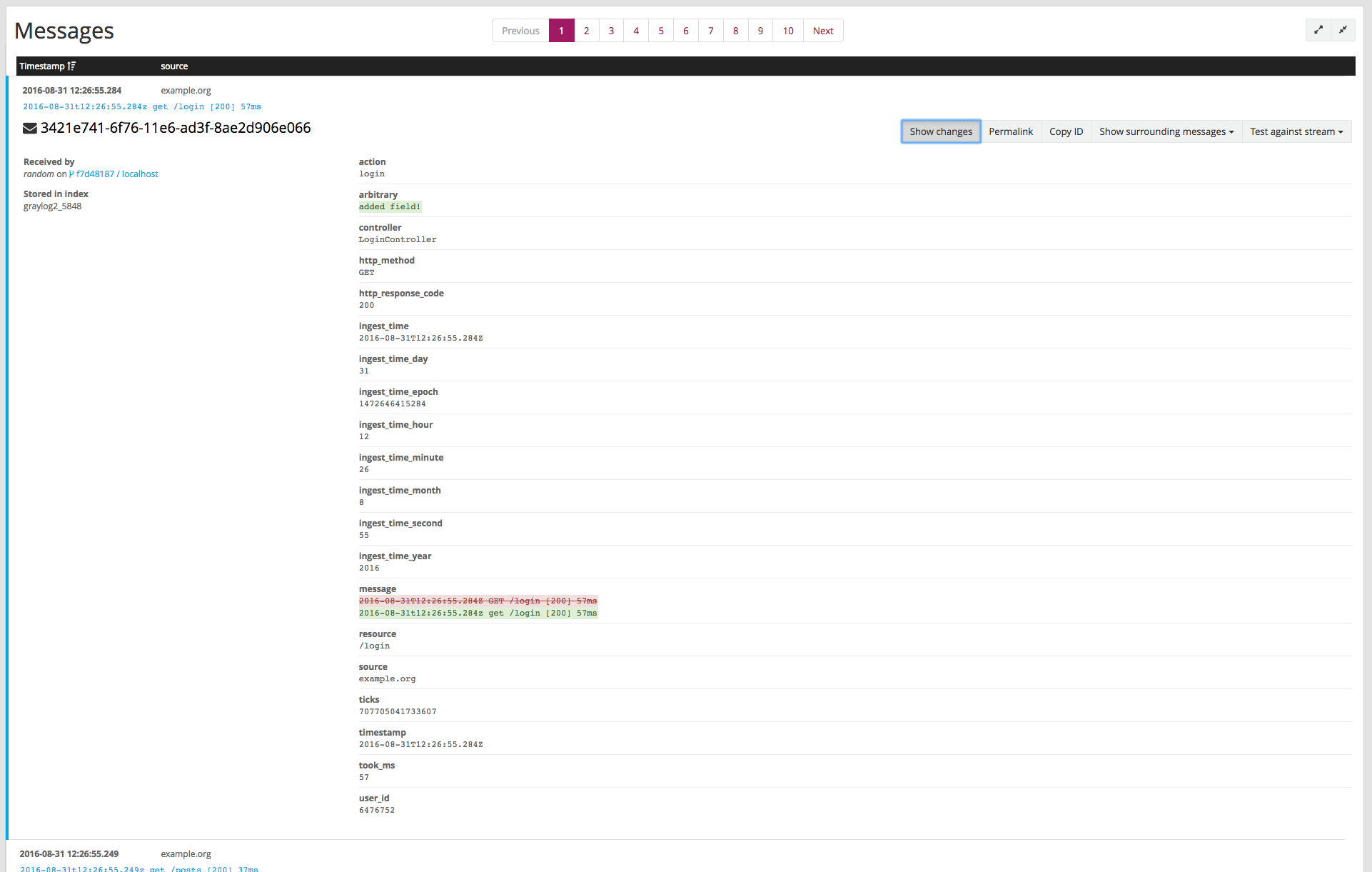Image resolution: width=1372 pixels, height=872 pixels.
Task: Select page 8 in pagination
Action: point(735,31)
